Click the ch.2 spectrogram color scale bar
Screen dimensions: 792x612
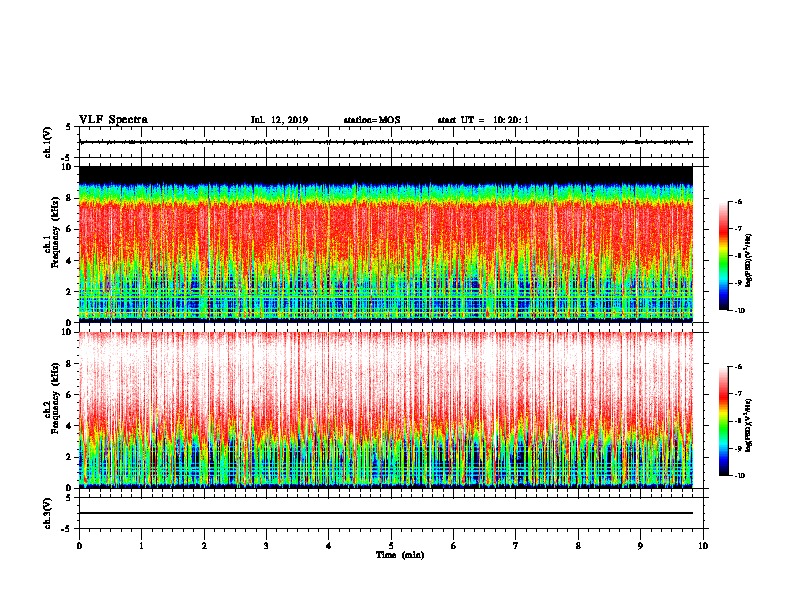(723, 421)
